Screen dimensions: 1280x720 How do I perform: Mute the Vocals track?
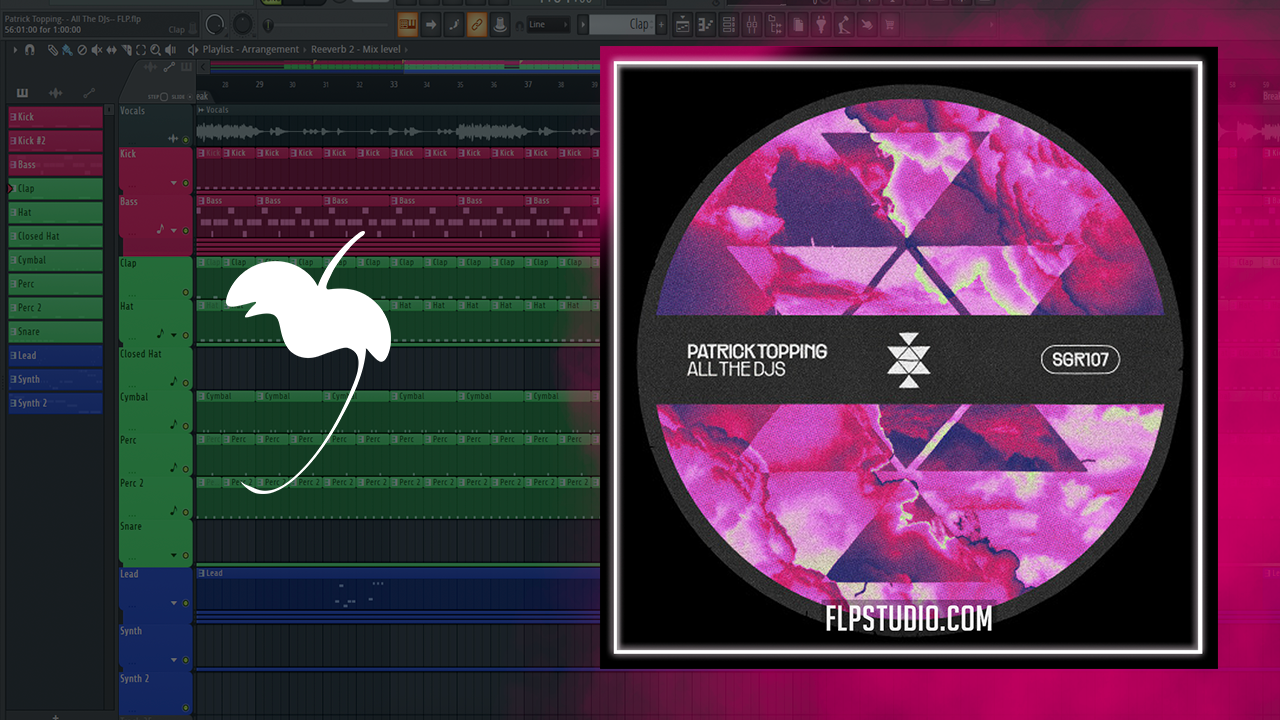tap(186, 138)
